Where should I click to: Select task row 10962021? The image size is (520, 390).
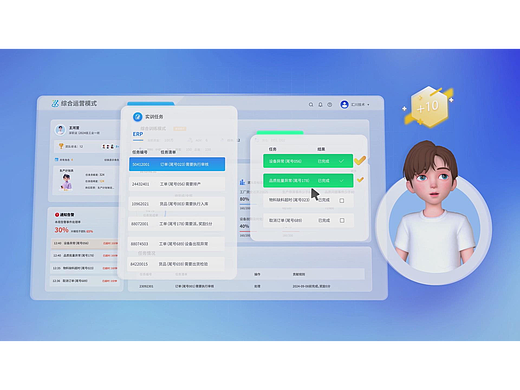coord(177,204)
